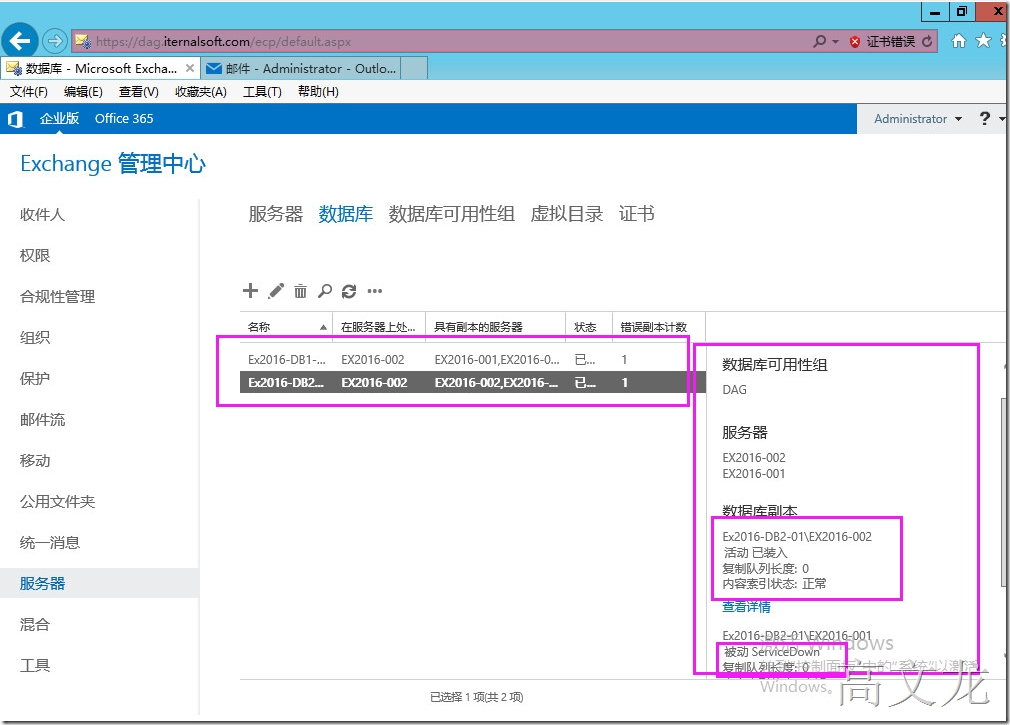This screenshot has width=1010, height=725.
Task: Open the 帮助(H) menu
Action: point(318,91)
